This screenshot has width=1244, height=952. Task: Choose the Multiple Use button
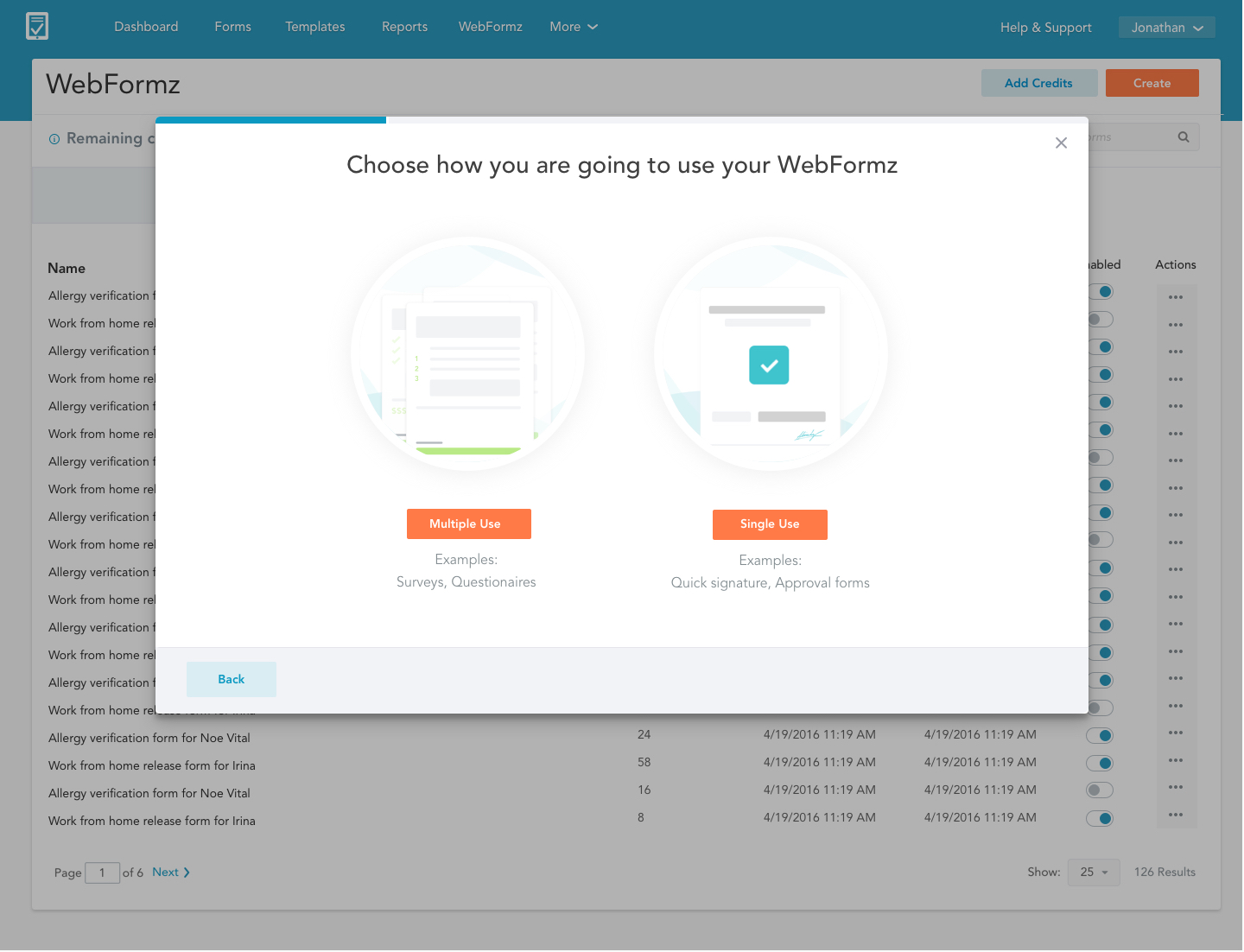click(x=468, y=524)
